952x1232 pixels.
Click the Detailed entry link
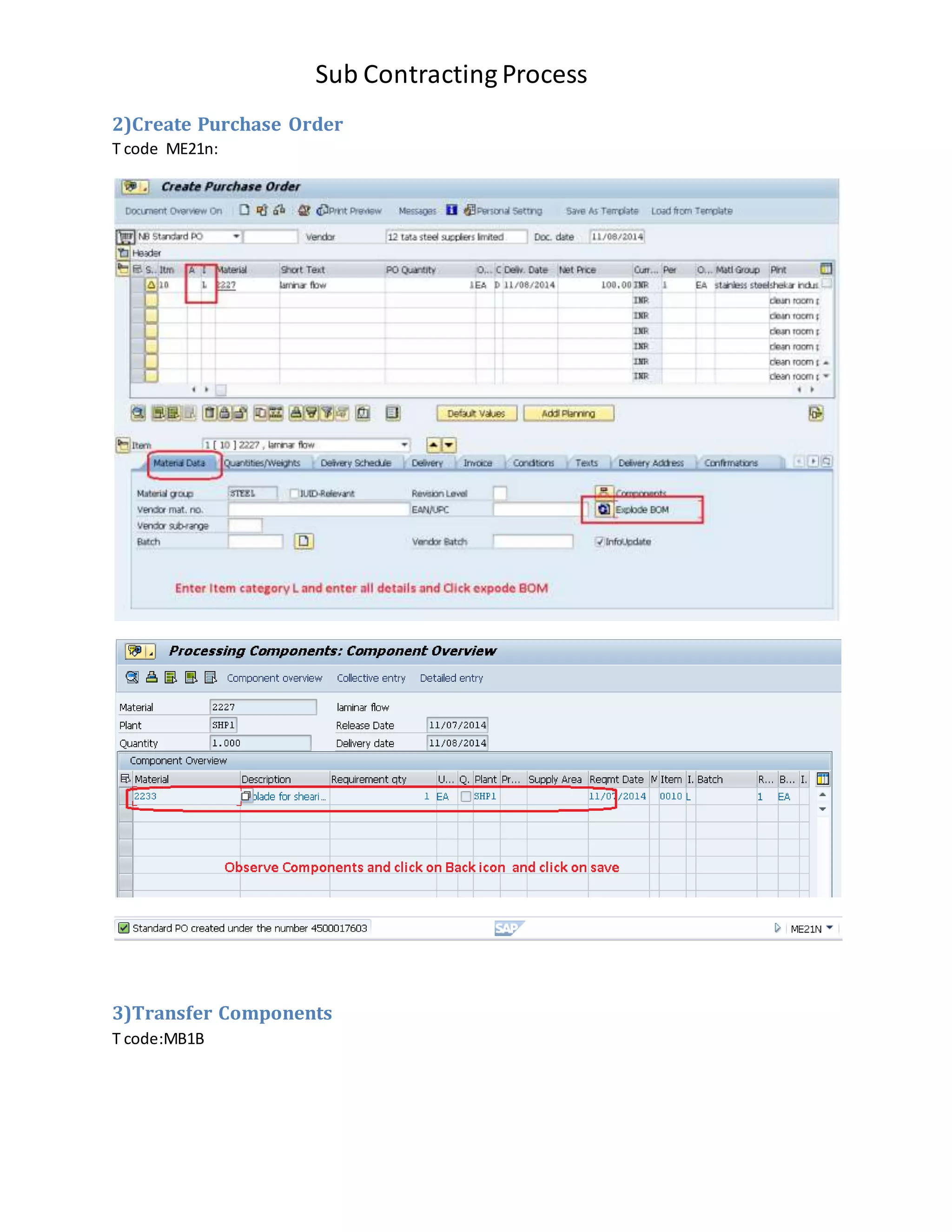452,678
